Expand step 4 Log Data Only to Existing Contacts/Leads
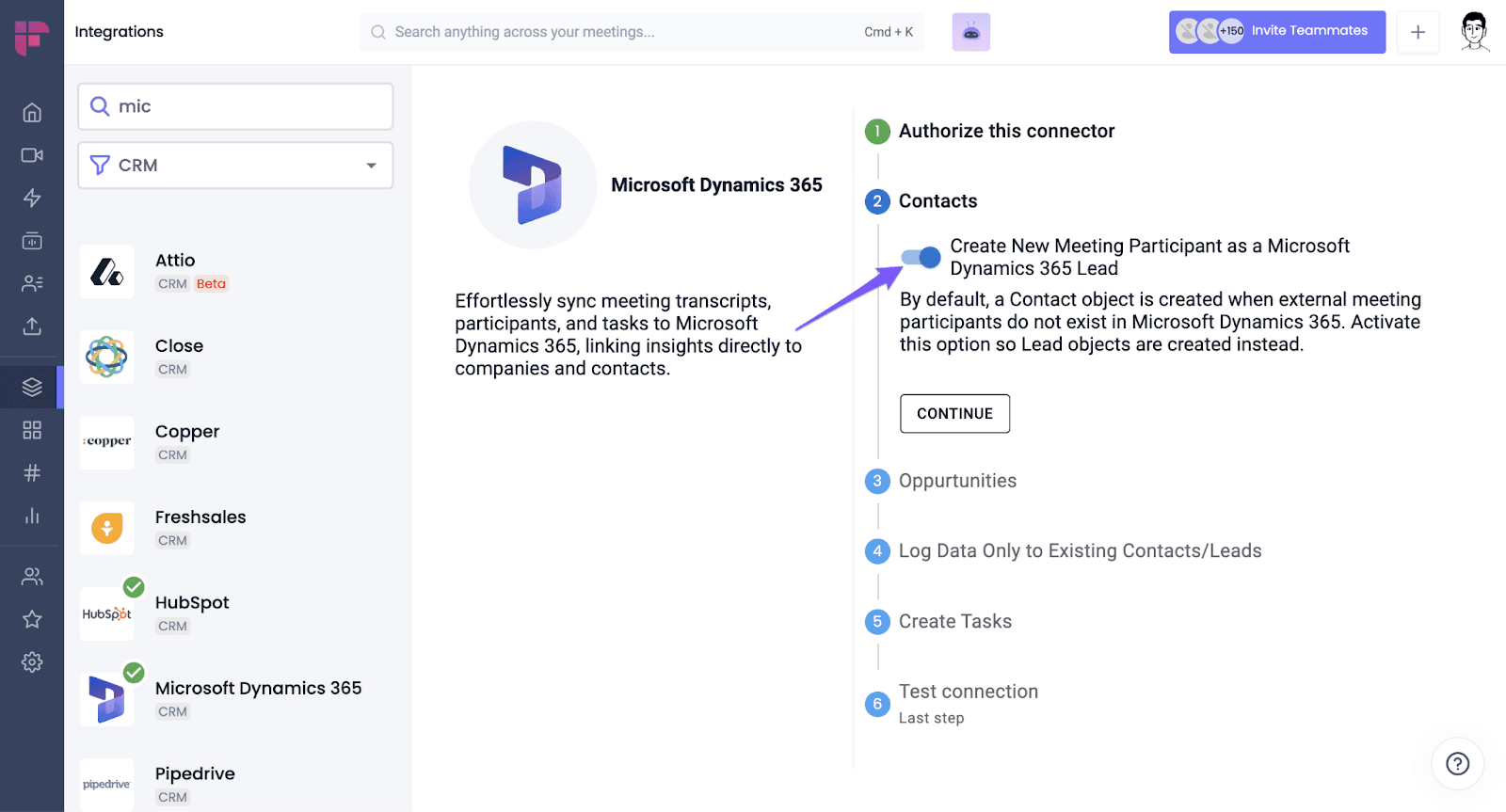 coord(1064,551)
